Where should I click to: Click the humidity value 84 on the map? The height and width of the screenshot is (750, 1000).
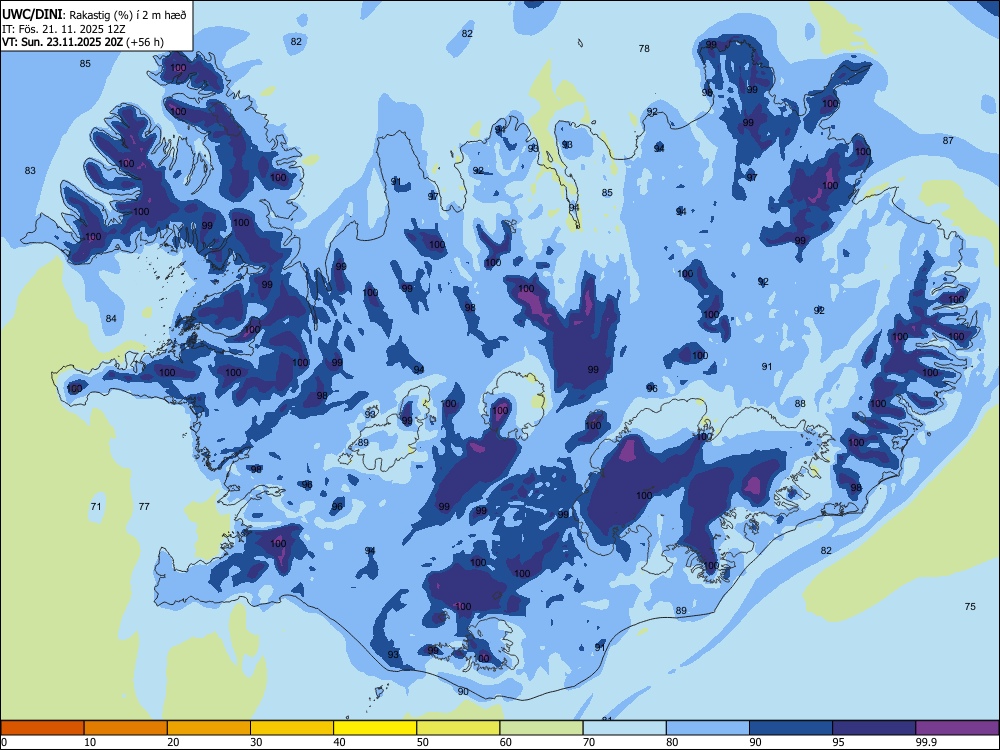[111, 318]
